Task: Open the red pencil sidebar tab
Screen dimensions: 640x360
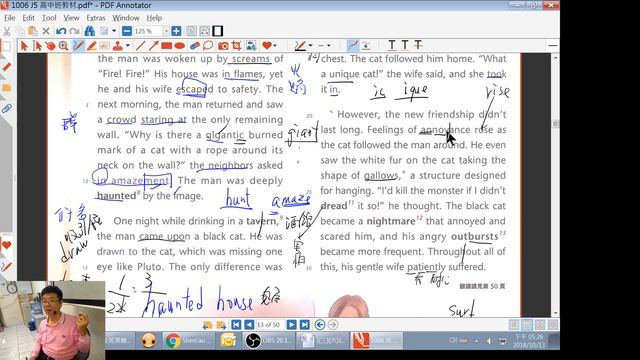Action: 6,67
